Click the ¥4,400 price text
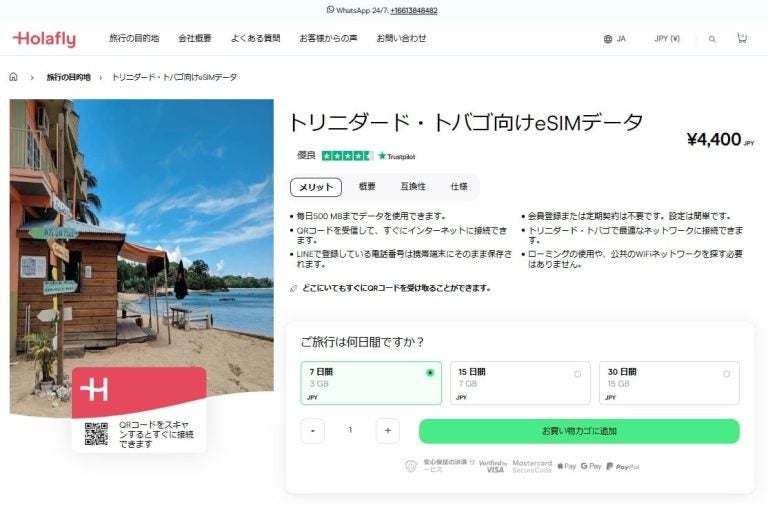The height and width of the screenshot is (505, 768). coord(714,140)
